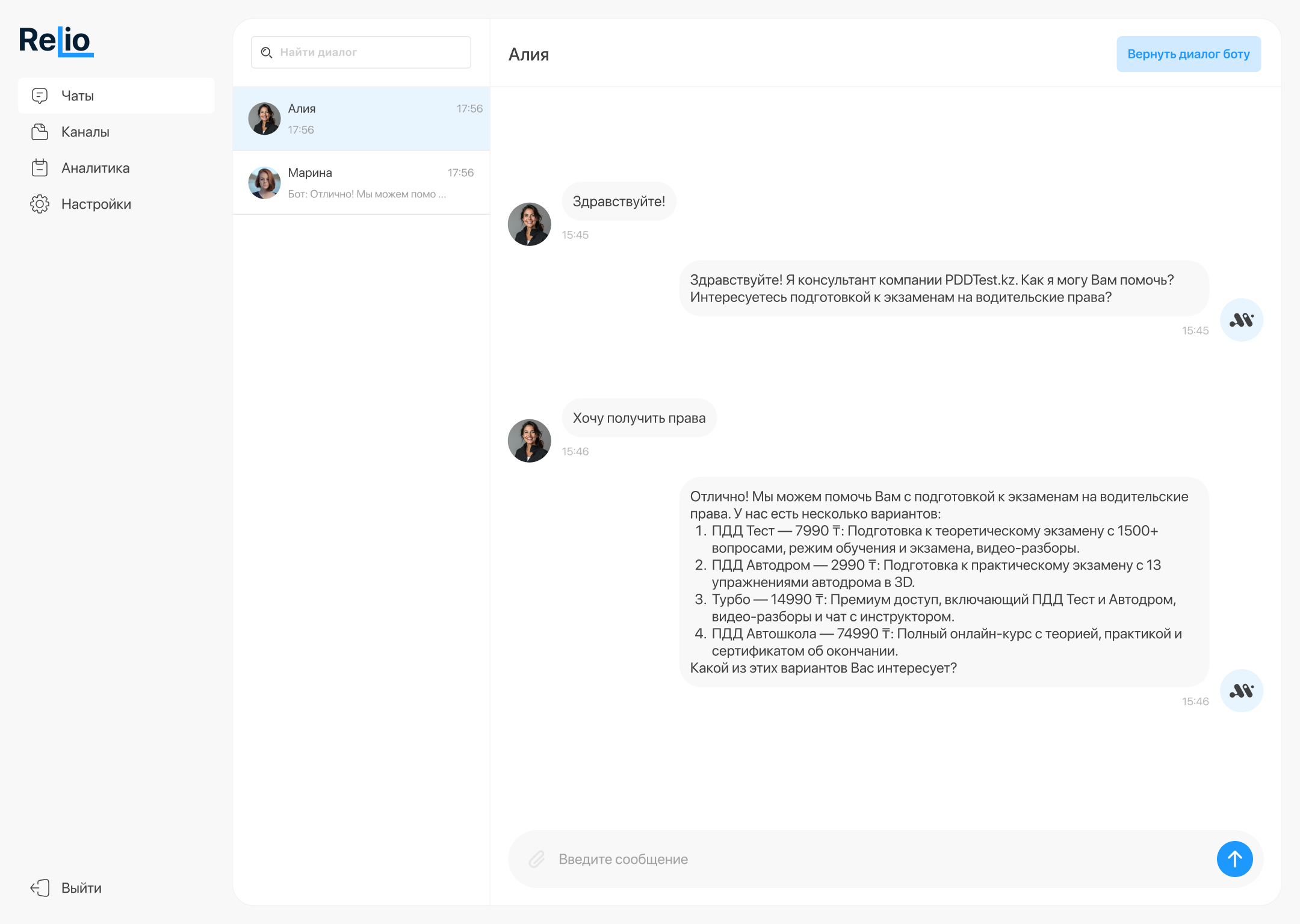Click the paperclip attachment icon
The image size is (1300, 924).
point(536,859)
